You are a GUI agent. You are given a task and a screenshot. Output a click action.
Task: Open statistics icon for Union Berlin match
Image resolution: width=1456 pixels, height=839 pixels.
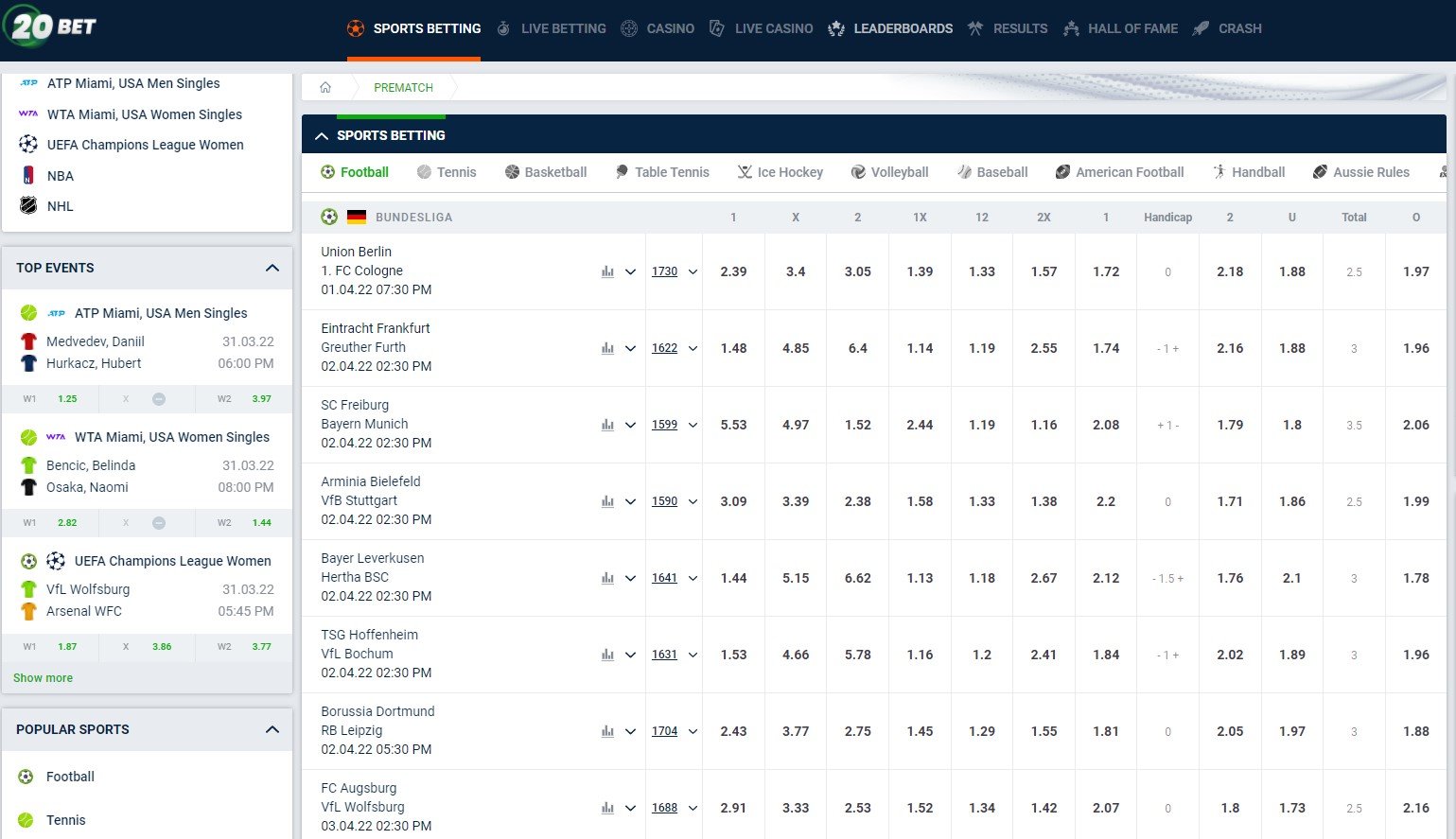607,271
